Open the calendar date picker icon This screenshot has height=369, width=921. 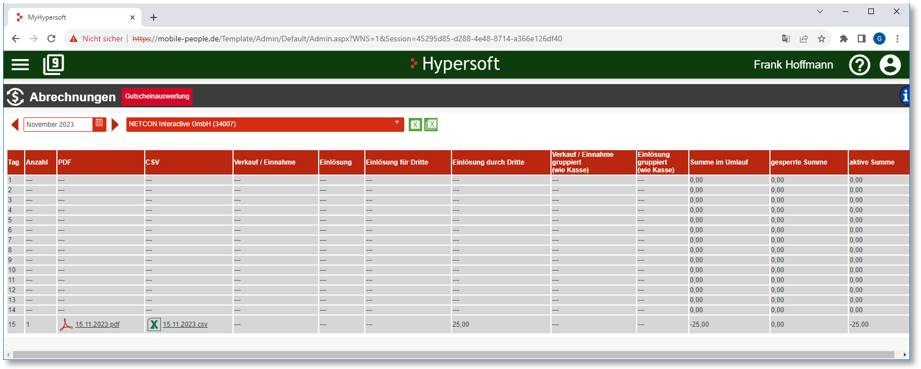99,124
